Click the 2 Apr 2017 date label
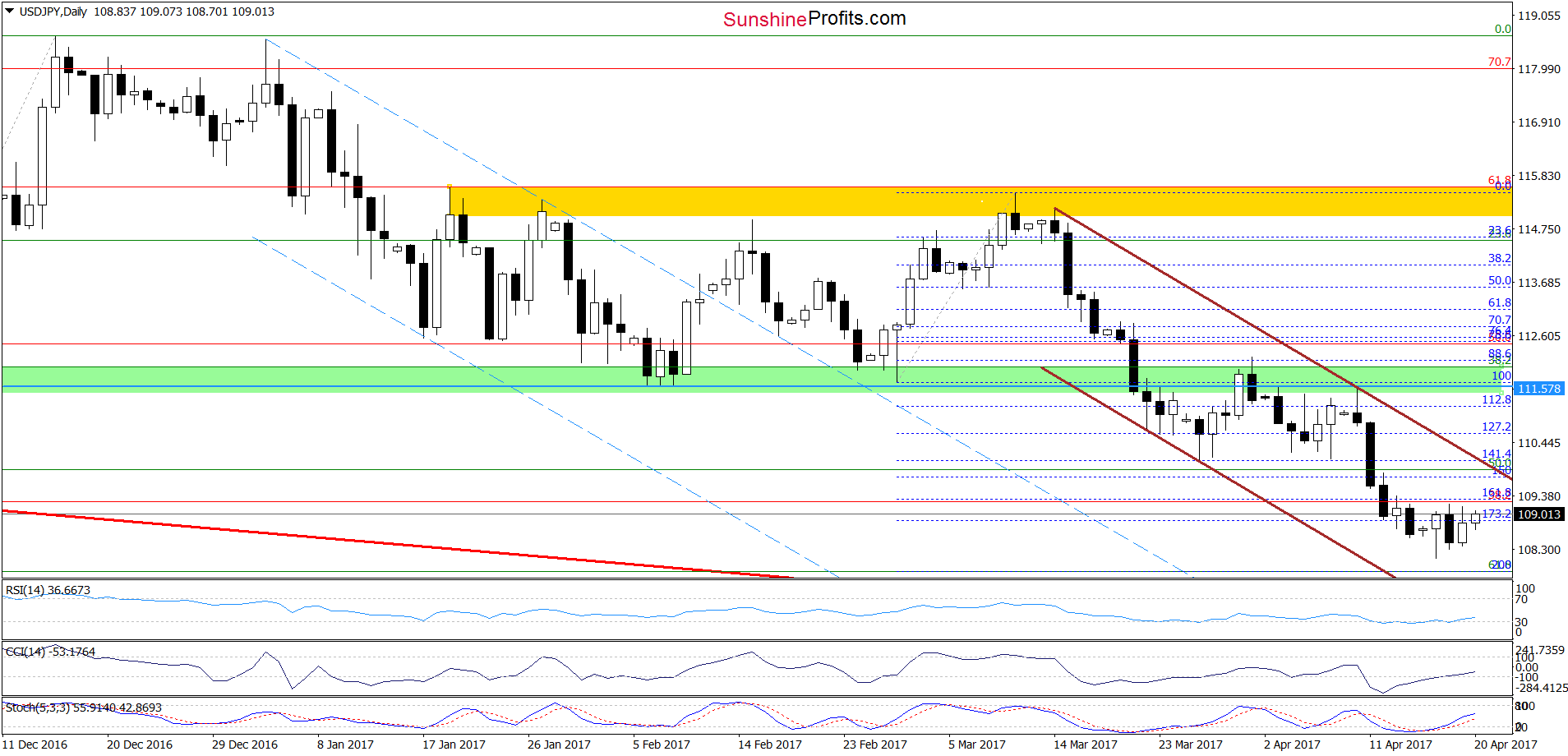 click(1292, 744)
